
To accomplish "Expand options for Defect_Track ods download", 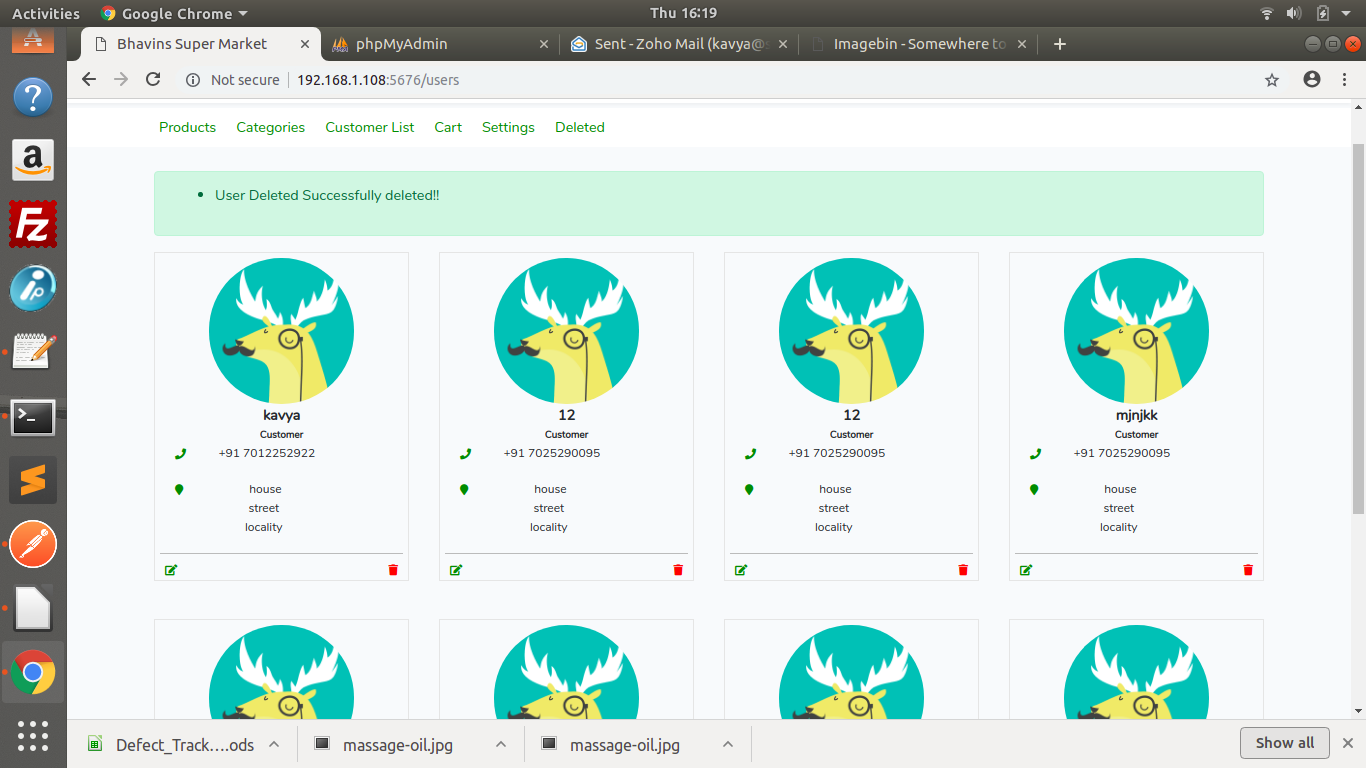I will (273, 744).
